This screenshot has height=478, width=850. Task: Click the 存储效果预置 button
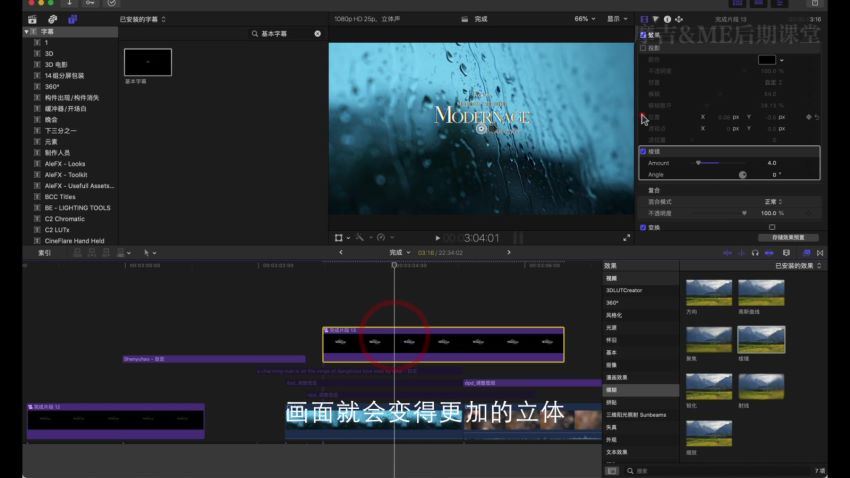(788, 238)
